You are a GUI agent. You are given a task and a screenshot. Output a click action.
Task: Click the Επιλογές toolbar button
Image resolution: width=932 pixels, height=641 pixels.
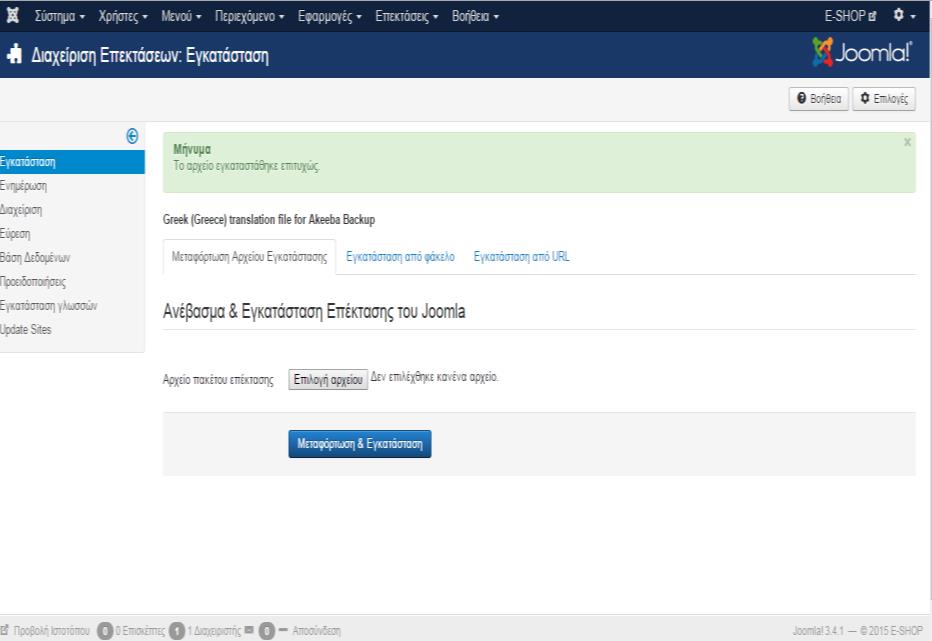(884, 99)
